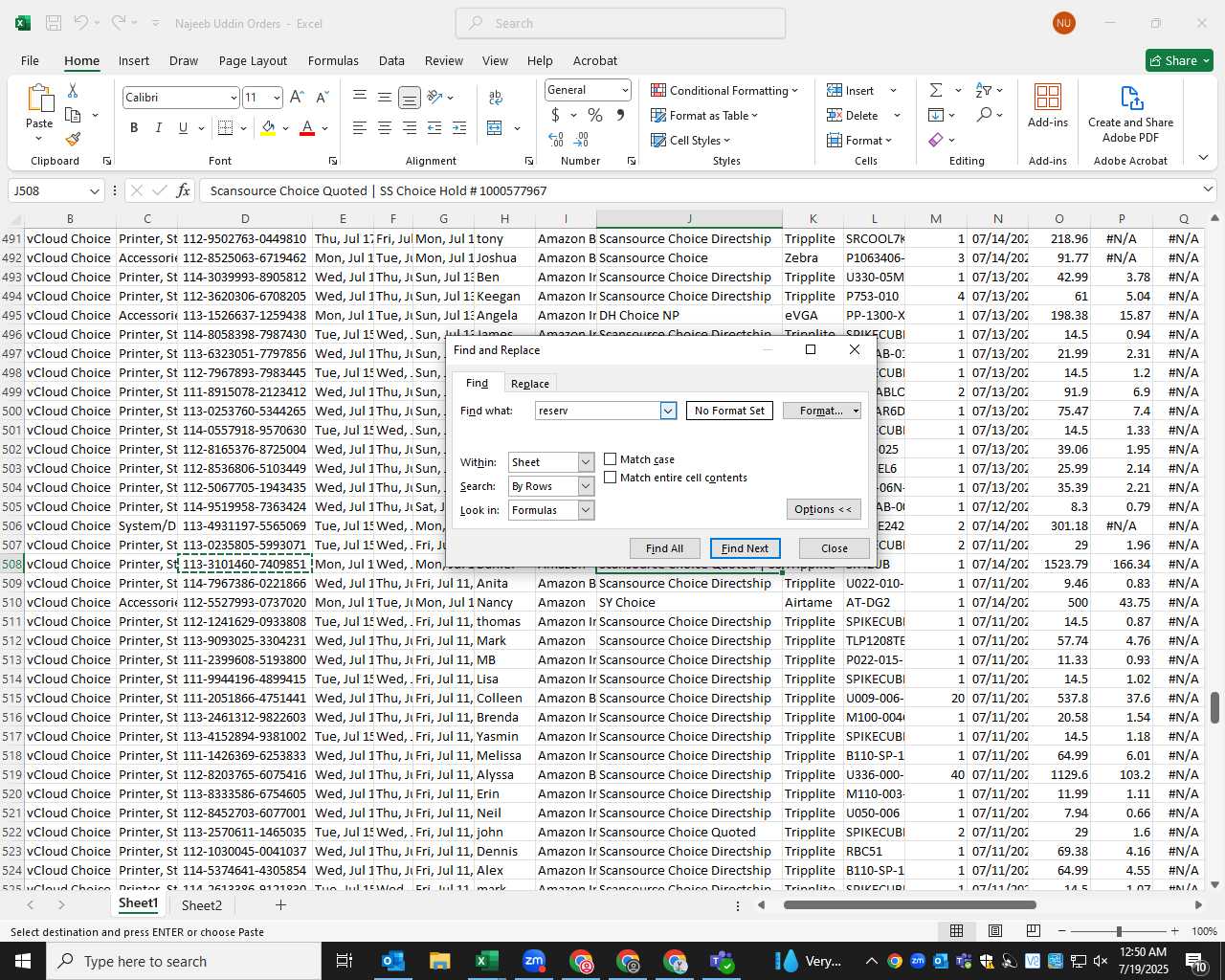Click Find All button
Image resolution: width=1225 pixels, height=980 pixels.
point(664,548)
